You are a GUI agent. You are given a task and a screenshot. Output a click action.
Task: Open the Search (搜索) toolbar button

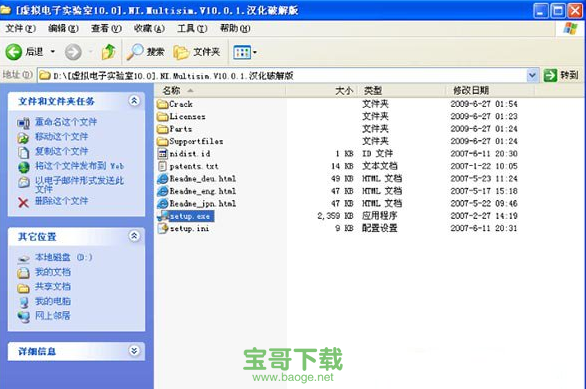(145, 52)
